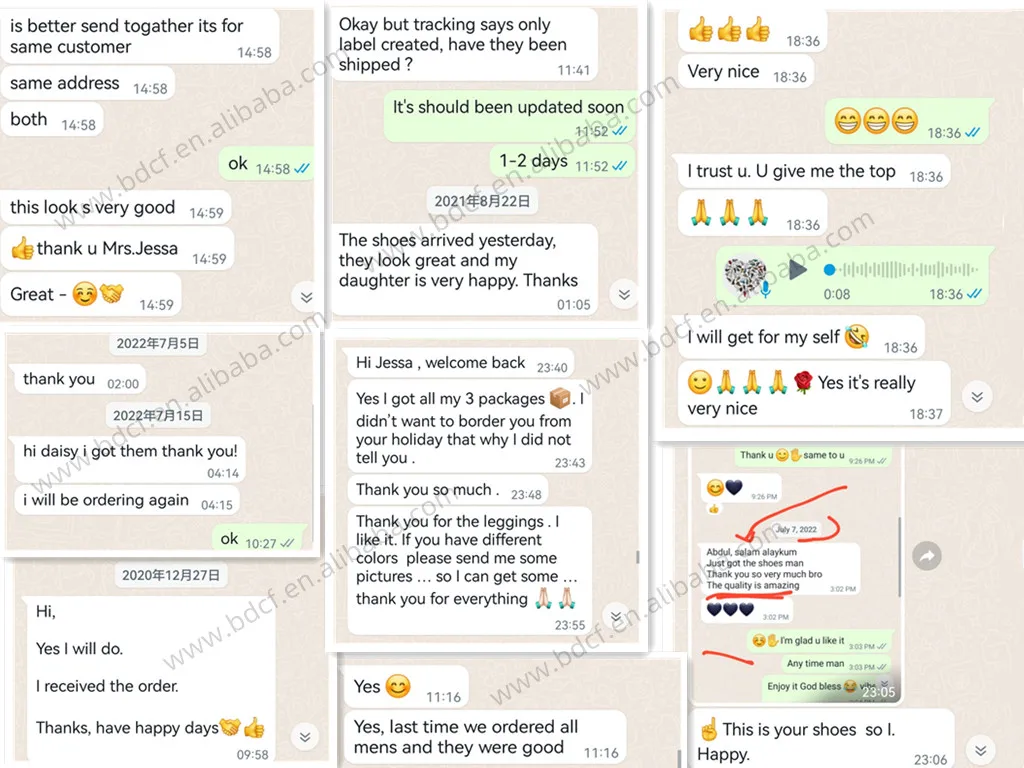Click the three praying hands emoji message

pyautogui.click(x=753, y=214)
